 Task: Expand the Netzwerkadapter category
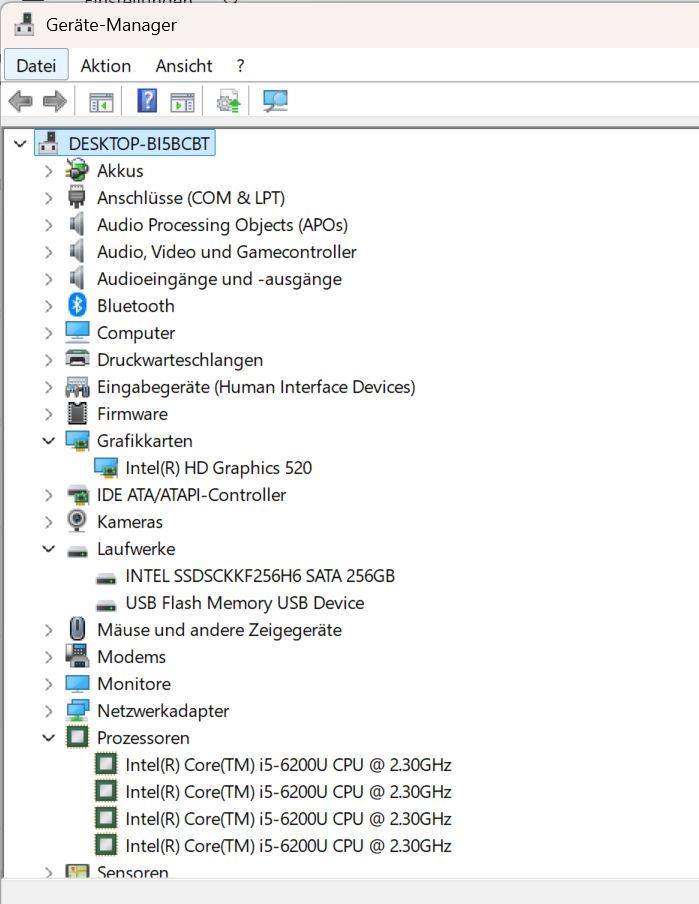tap(48, 711)
